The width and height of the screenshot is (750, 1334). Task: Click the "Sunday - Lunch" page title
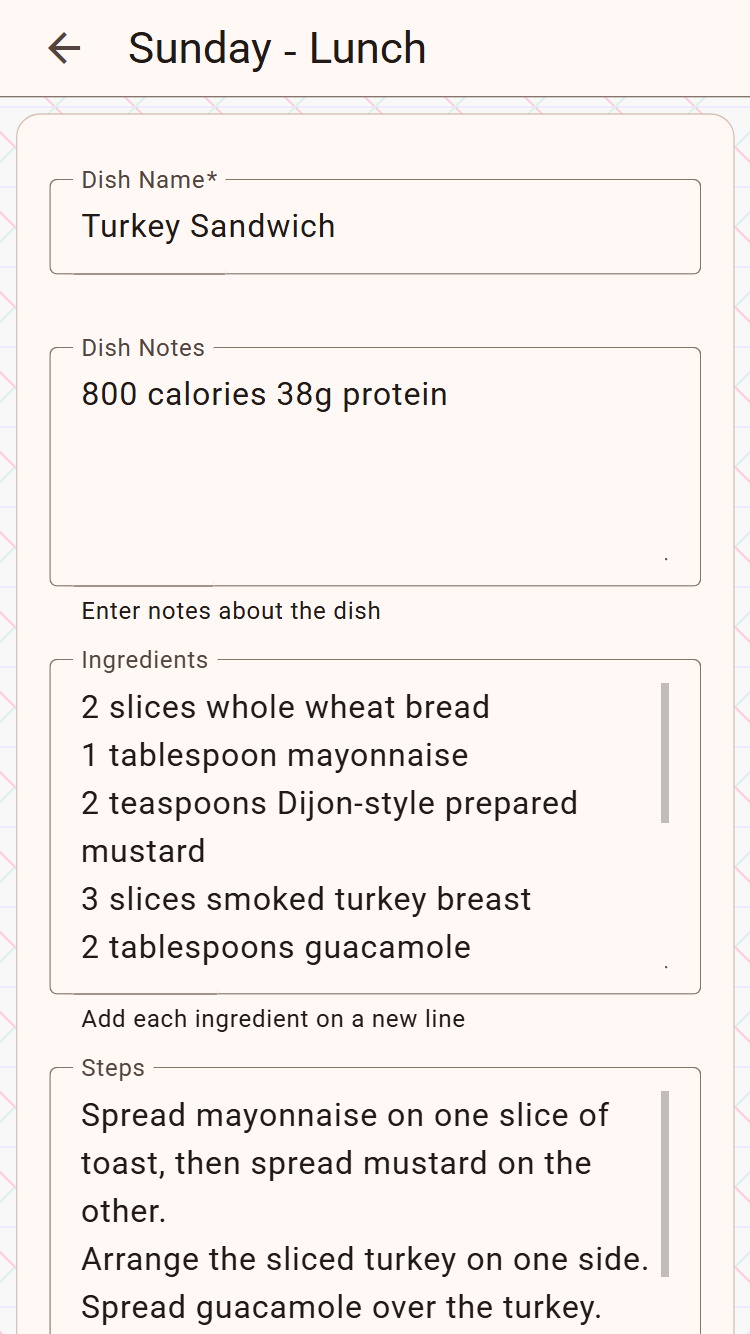click(x=277, y=49)
